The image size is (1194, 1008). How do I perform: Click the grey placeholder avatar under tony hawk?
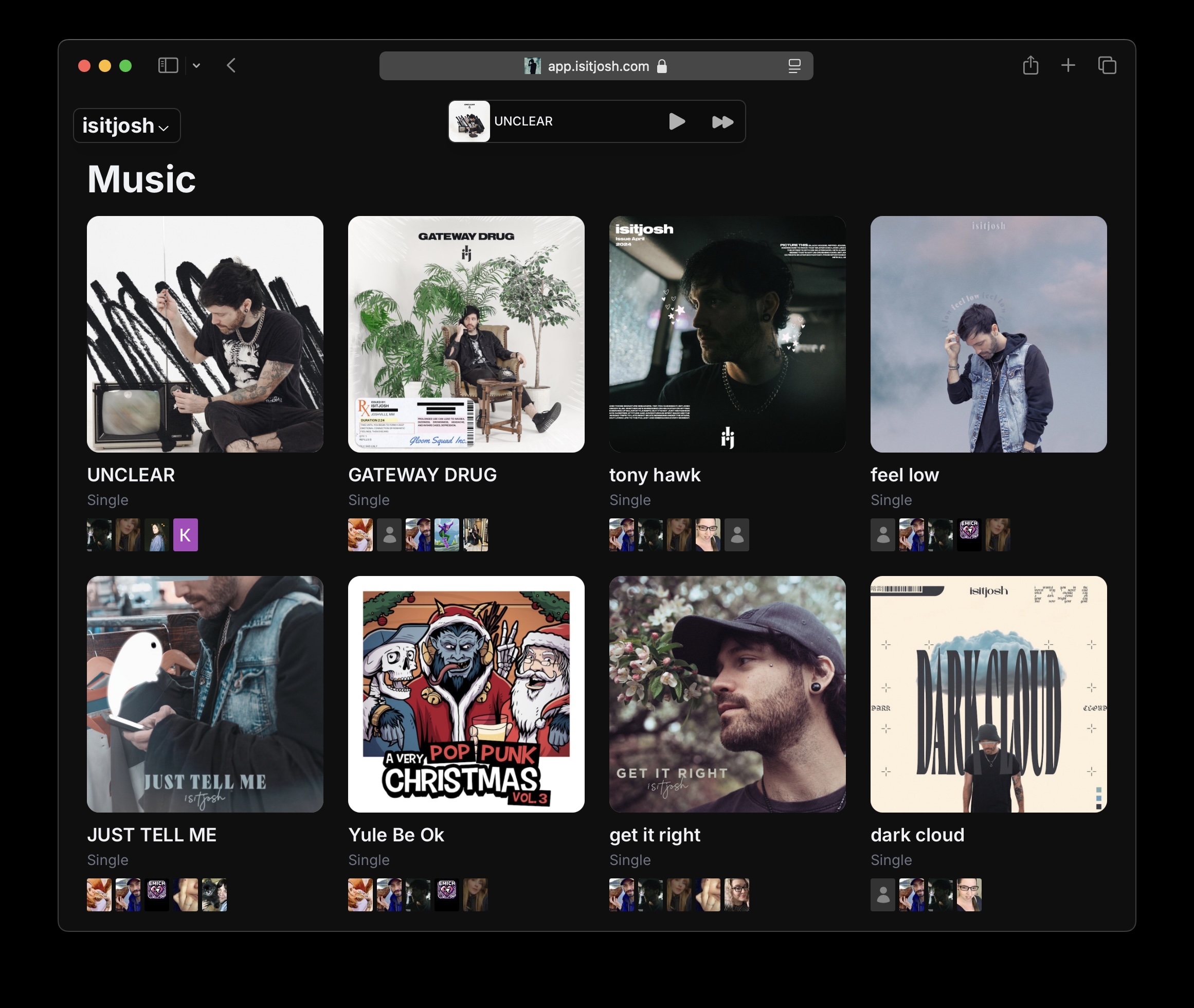737,535
